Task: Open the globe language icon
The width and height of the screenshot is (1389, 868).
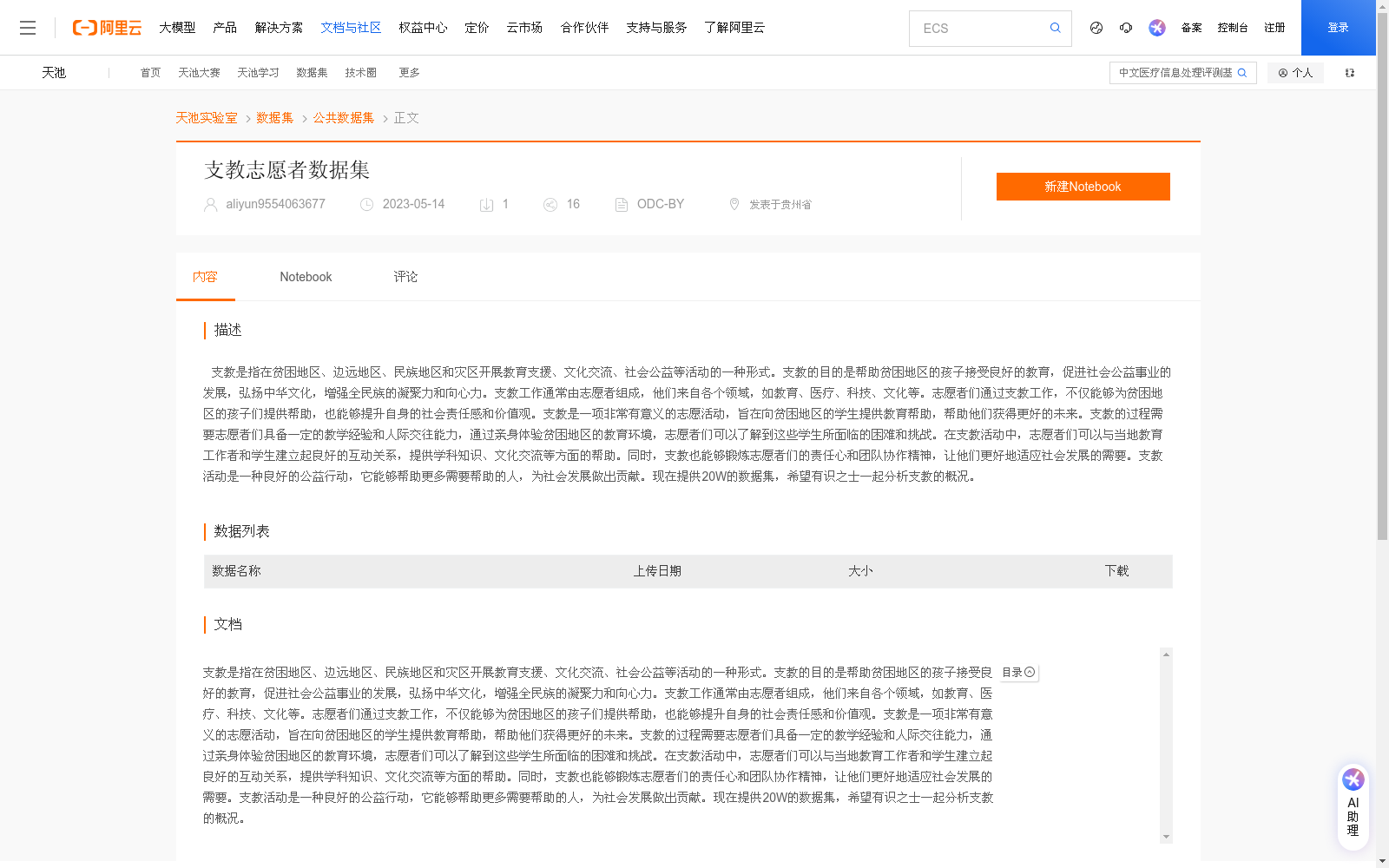Action: coord(1096,28)
